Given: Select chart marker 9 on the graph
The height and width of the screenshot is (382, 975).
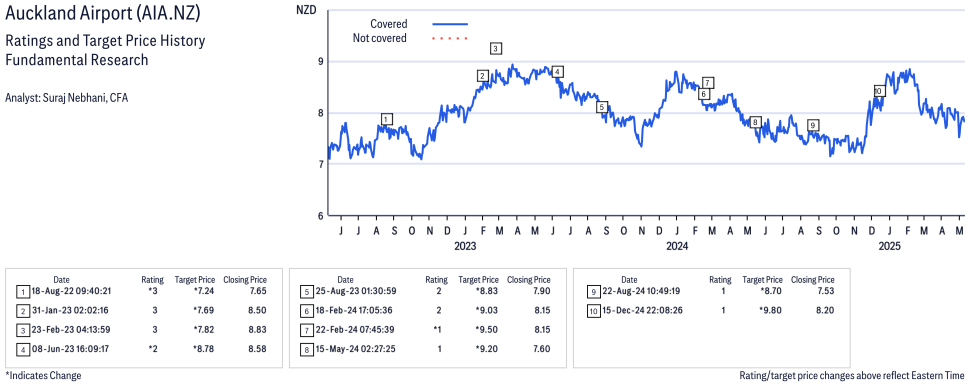Looking at the screenshot, I should 813,125.
